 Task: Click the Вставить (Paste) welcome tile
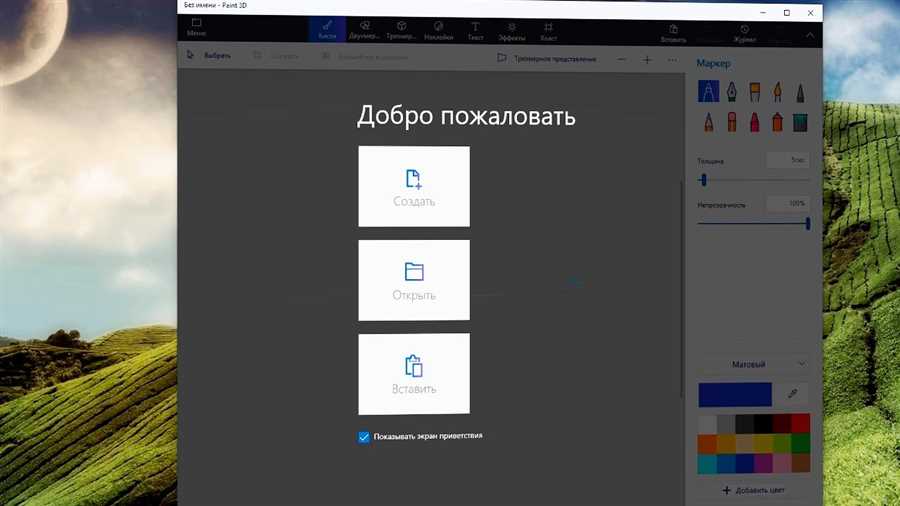[x=414, y=374]
